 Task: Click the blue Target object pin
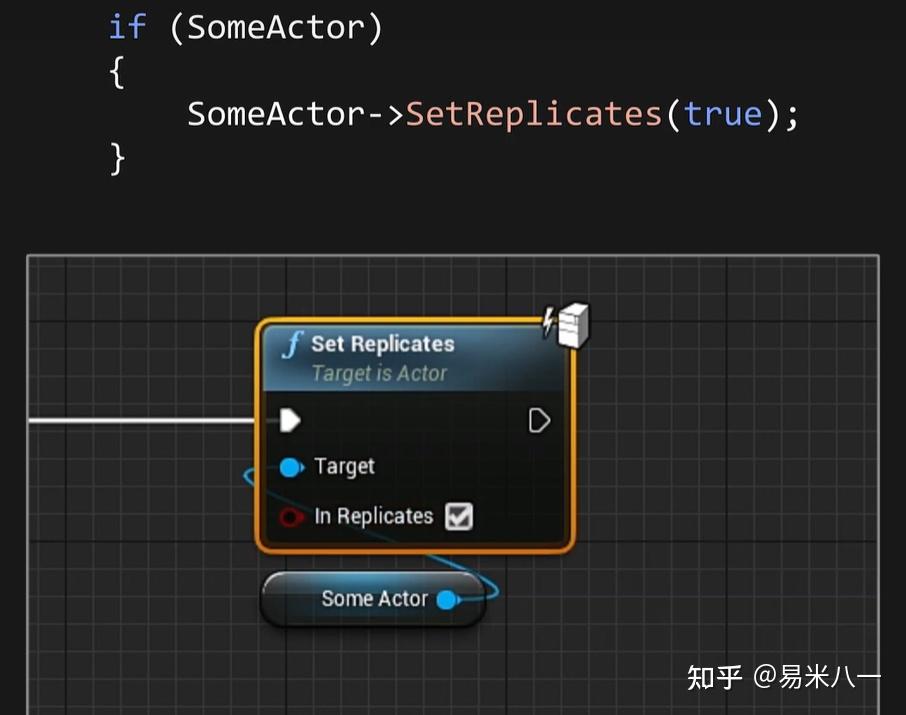pyautogui.click(x=291, y=467)
